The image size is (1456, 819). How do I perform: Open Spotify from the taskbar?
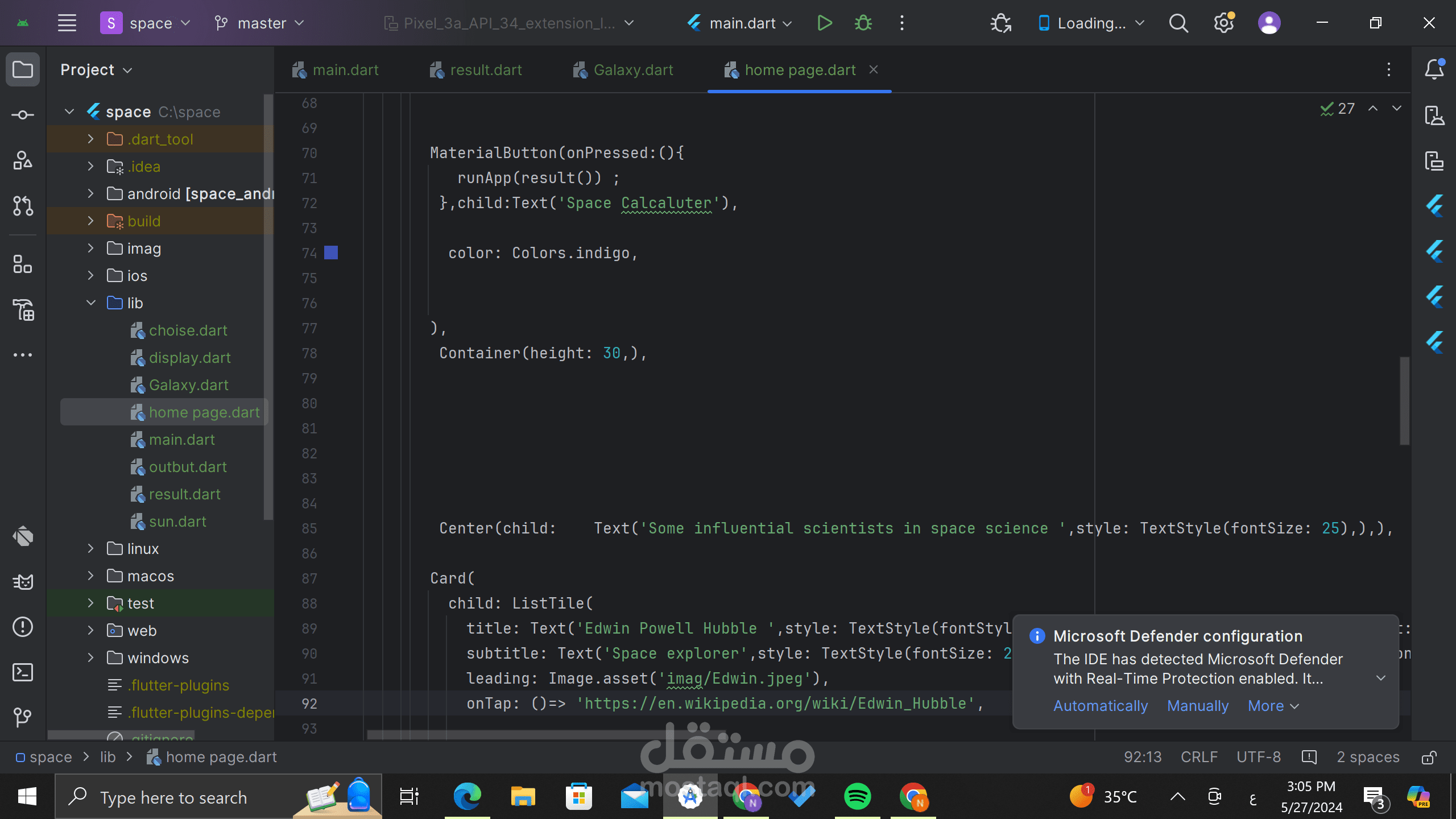point(857,796)
